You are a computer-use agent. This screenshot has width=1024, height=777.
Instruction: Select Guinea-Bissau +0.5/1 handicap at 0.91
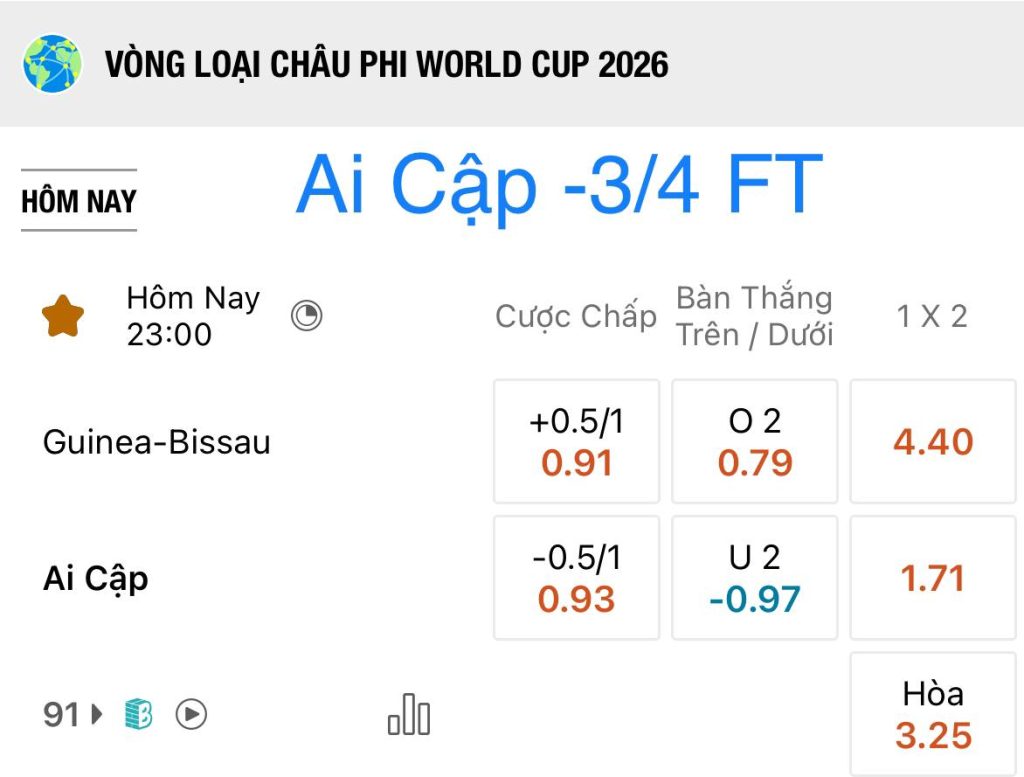(576, 441)
